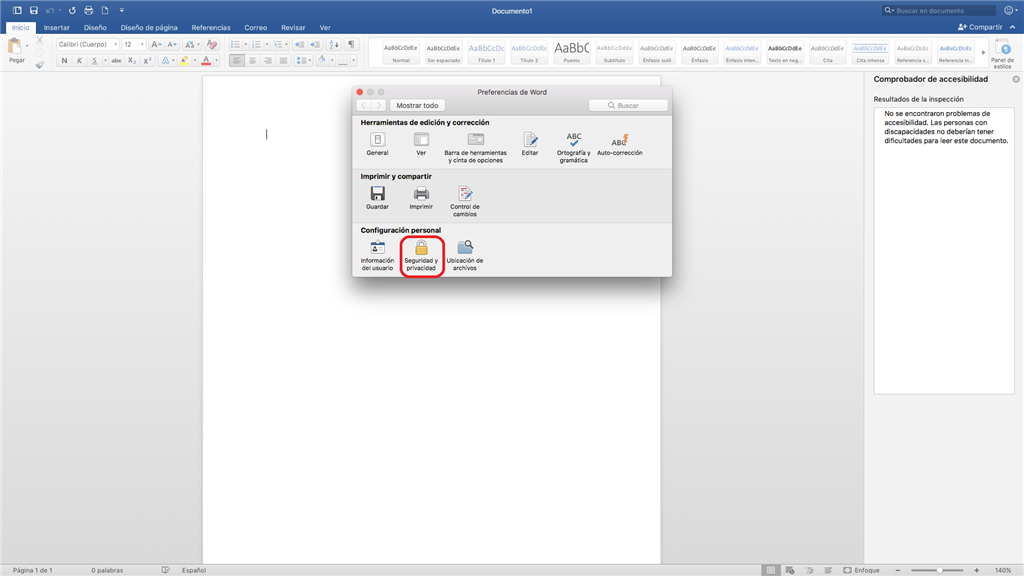Toggle italic (K) formatting
1024x576 pixels.
tap(80, 61)
